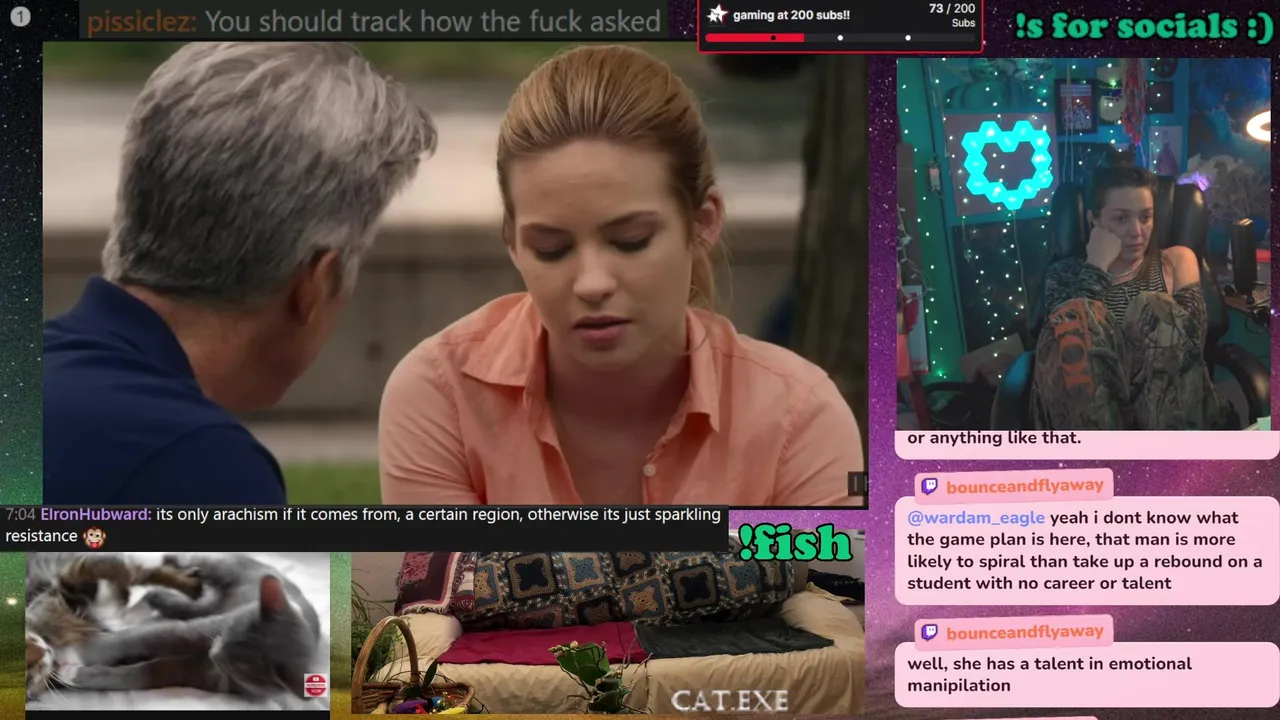Image resolution: width=1280 pixels, height=720 pixels.
Task: Click the @wardam_eagle mention
Action: tap(976, 518)
